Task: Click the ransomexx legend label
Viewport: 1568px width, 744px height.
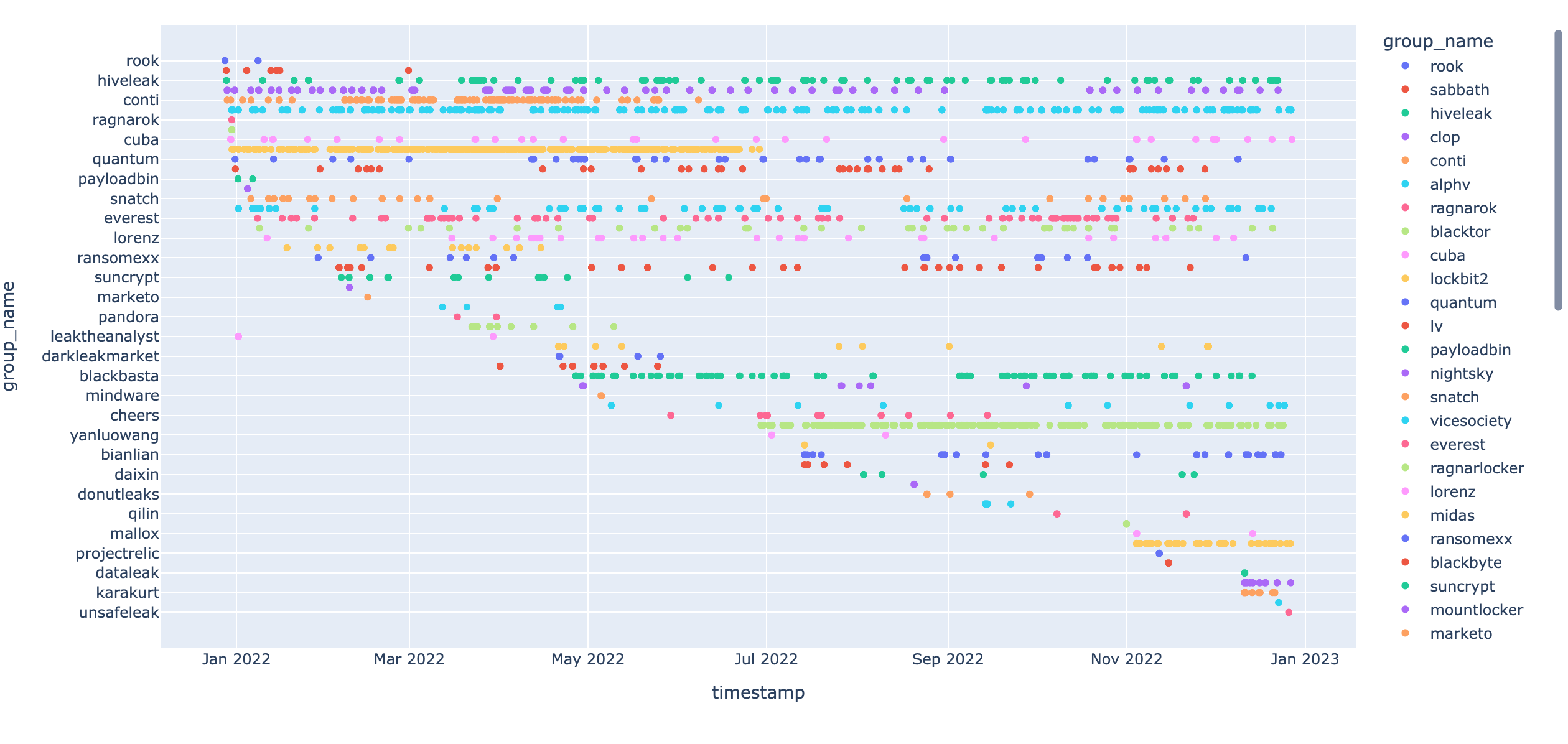Action: [1471, 539]
